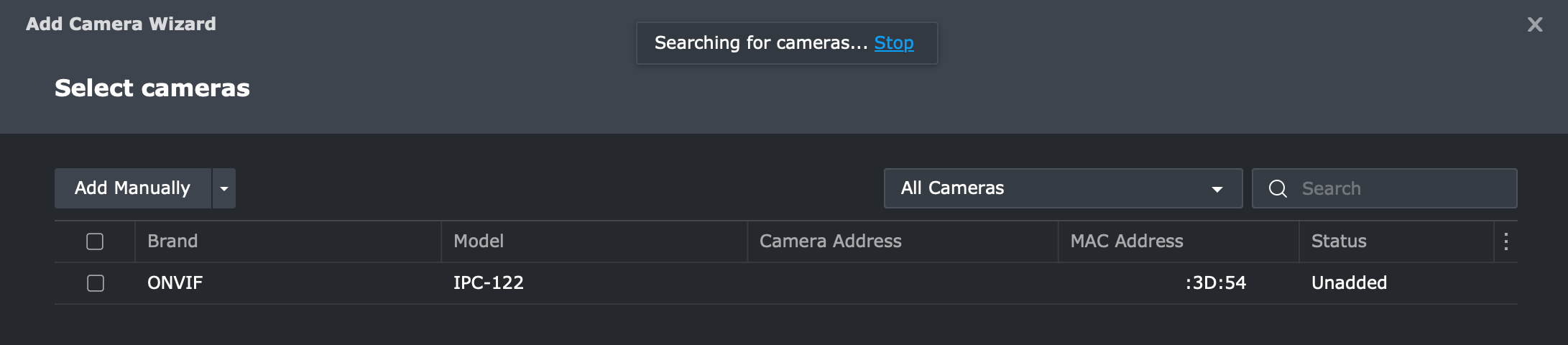Screen dimensions: 1568x345
Task: Click the MAC address ending 3D:54
Action: point(1216,283)
